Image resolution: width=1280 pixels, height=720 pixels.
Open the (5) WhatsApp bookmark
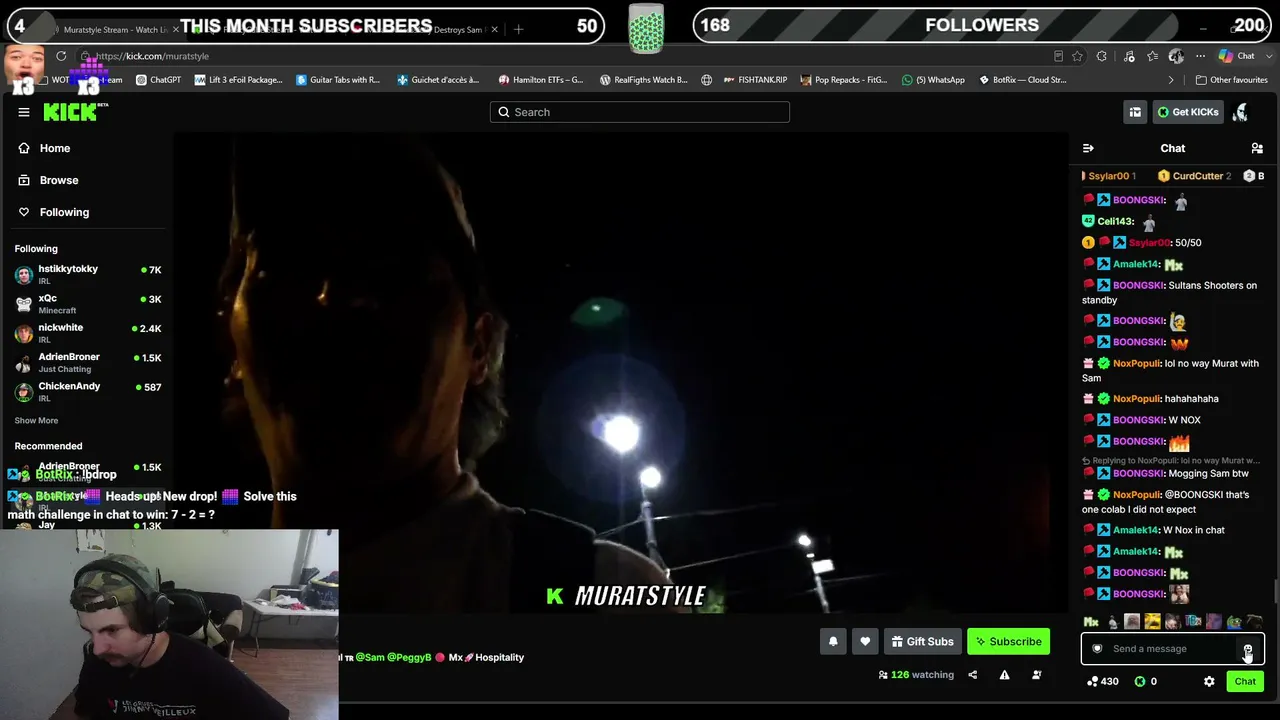933,80
